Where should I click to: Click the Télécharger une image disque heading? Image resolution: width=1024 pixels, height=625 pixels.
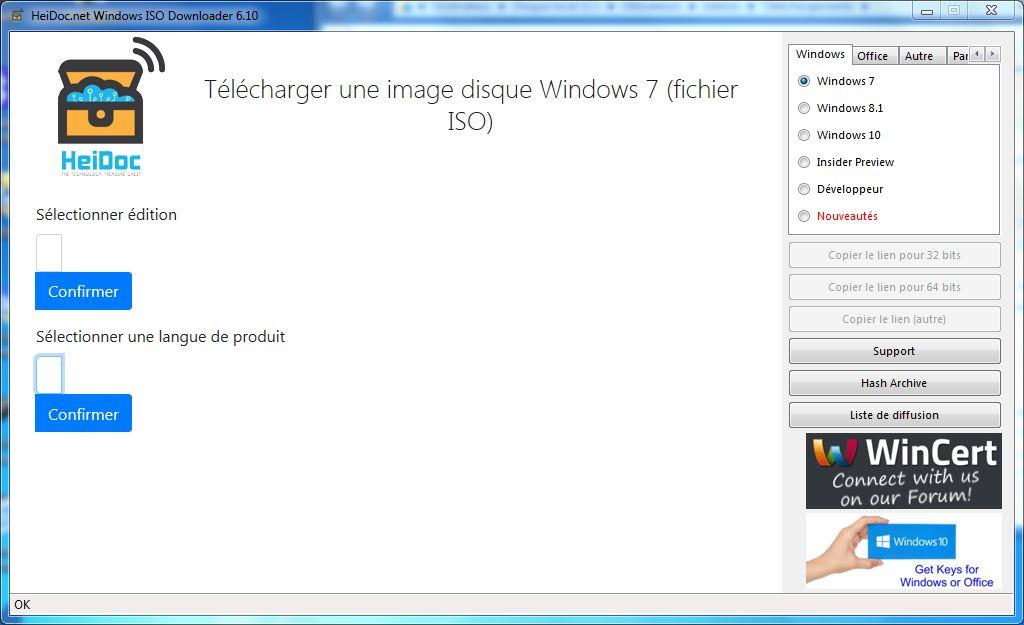coord(471,105)
